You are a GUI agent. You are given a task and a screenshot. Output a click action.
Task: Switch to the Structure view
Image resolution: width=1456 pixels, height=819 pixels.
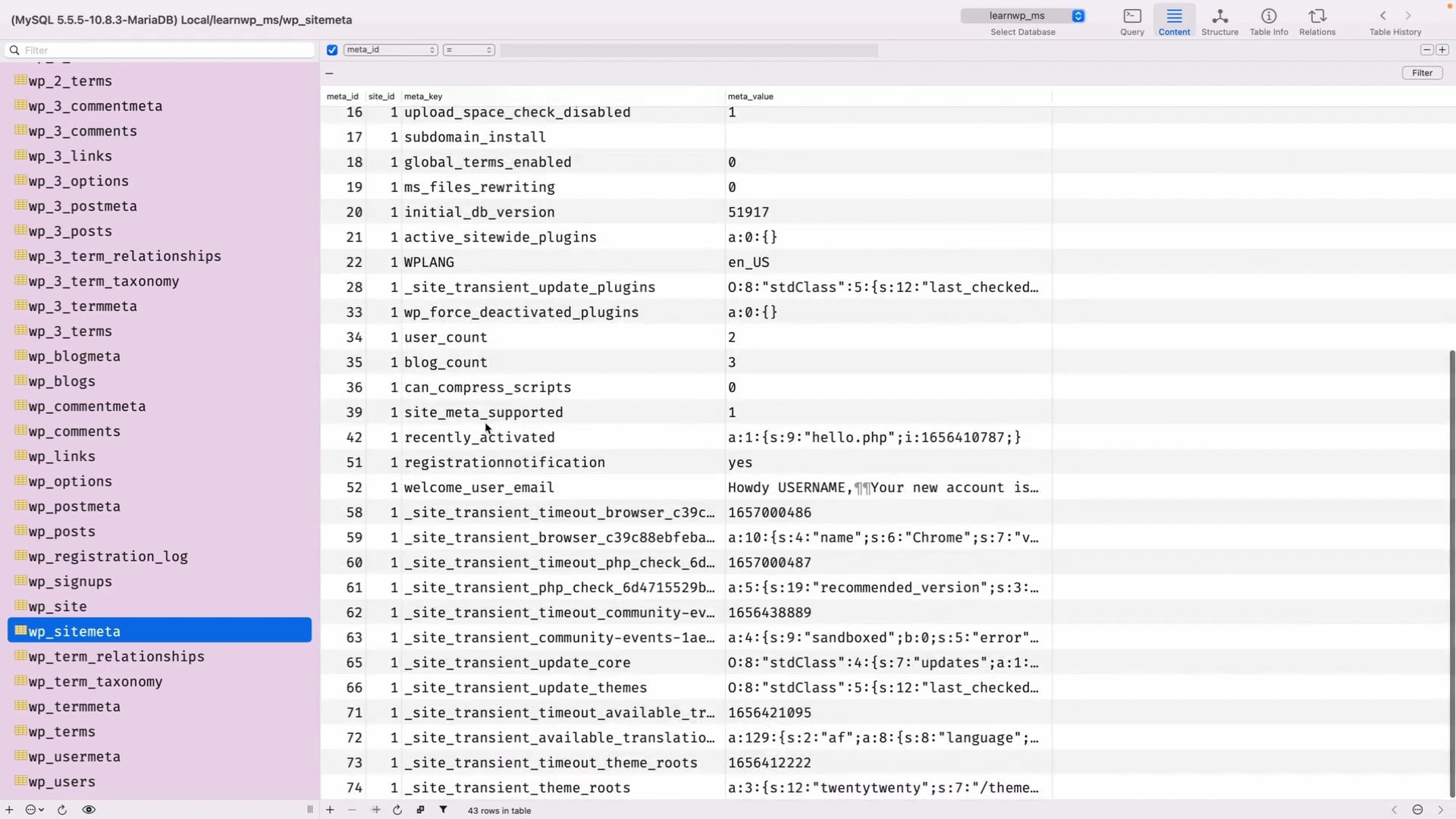point(1219,20)
